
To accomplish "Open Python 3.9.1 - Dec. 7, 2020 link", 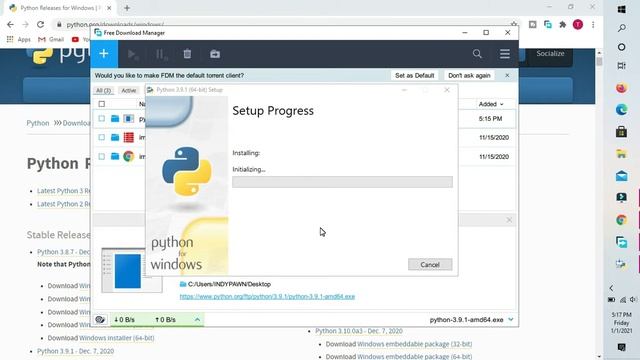I will [x=76, y=351].
